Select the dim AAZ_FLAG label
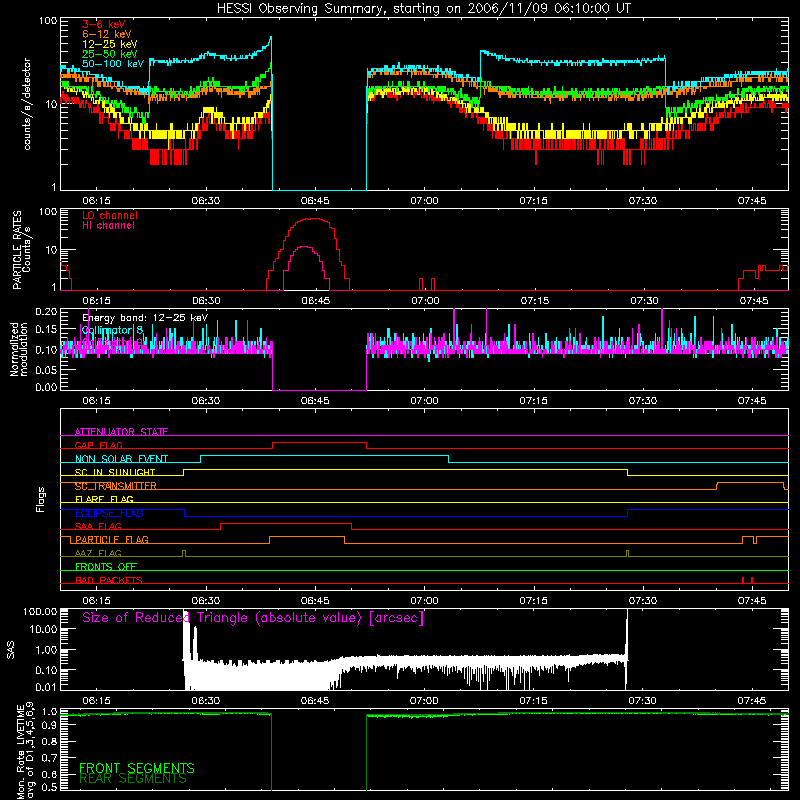Screen dimensions: 800x800 point(98,553)
